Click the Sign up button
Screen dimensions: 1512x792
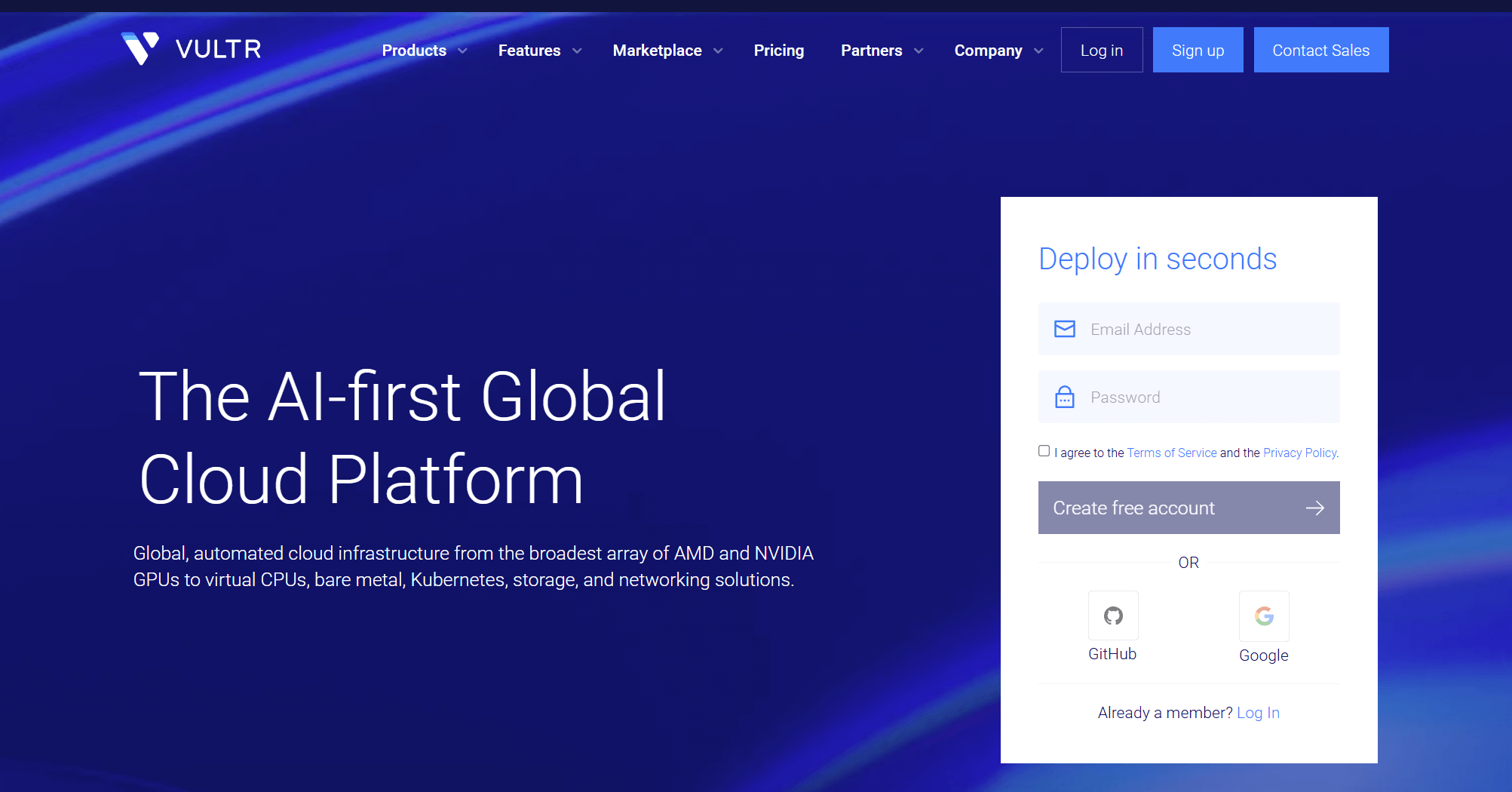(x=1198, y=50)
